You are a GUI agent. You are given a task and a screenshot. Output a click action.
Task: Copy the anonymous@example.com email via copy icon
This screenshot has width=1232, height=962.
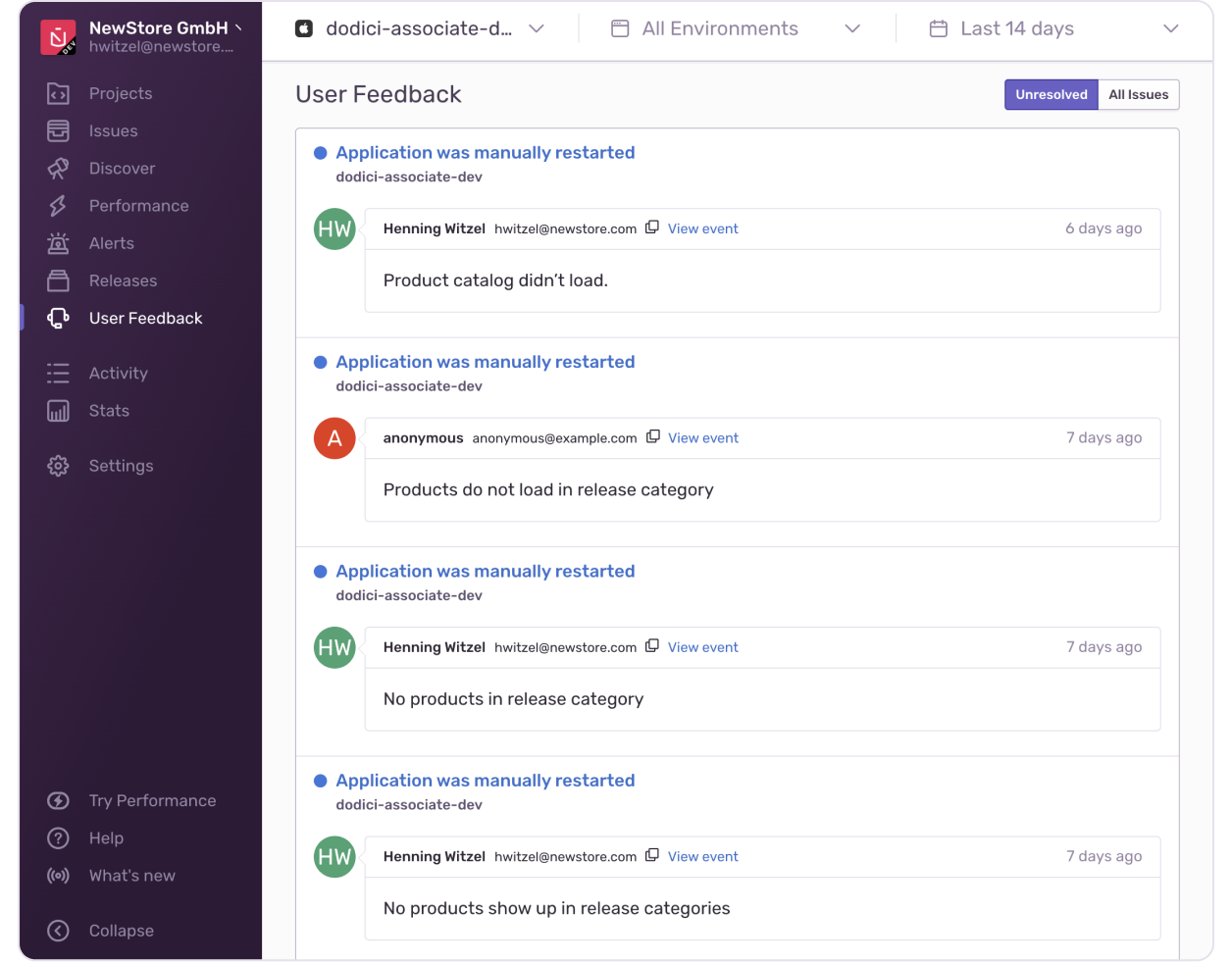coord(652,437)
